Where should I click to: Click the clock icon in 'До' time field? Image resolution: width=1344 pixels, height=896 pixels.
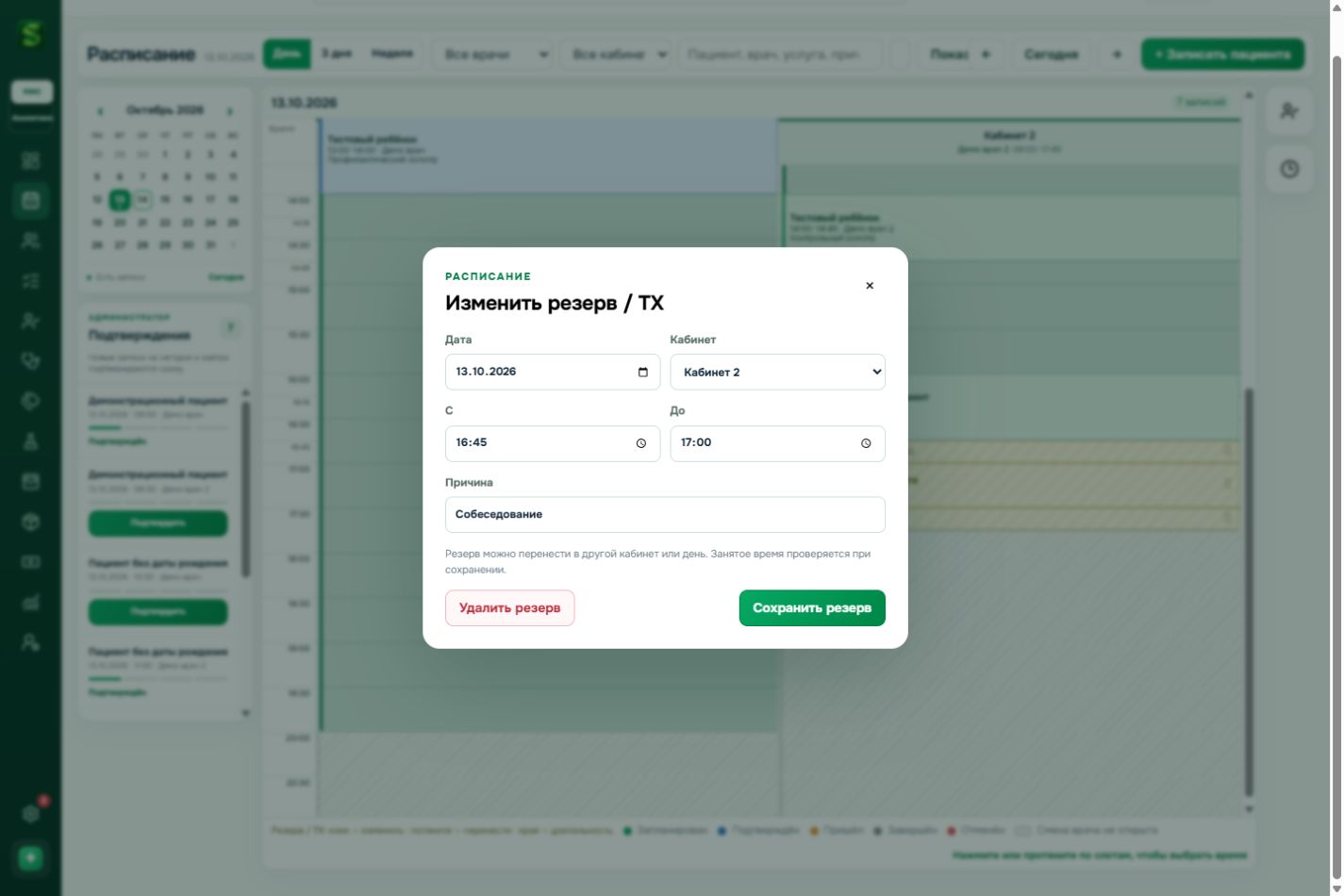866,443
